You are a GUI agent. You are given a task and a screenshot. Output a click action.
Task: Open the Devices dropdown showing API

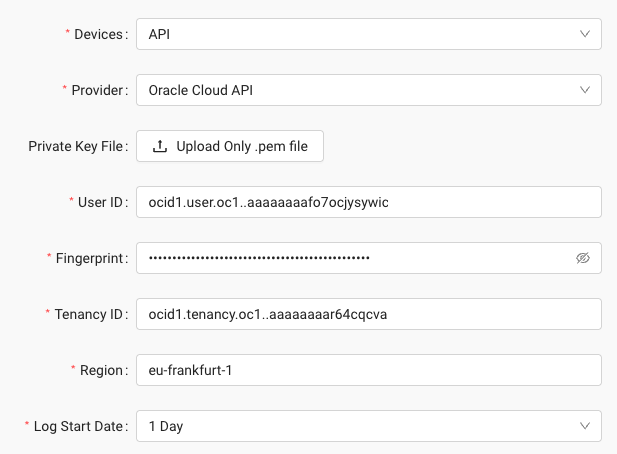[369, 34]
